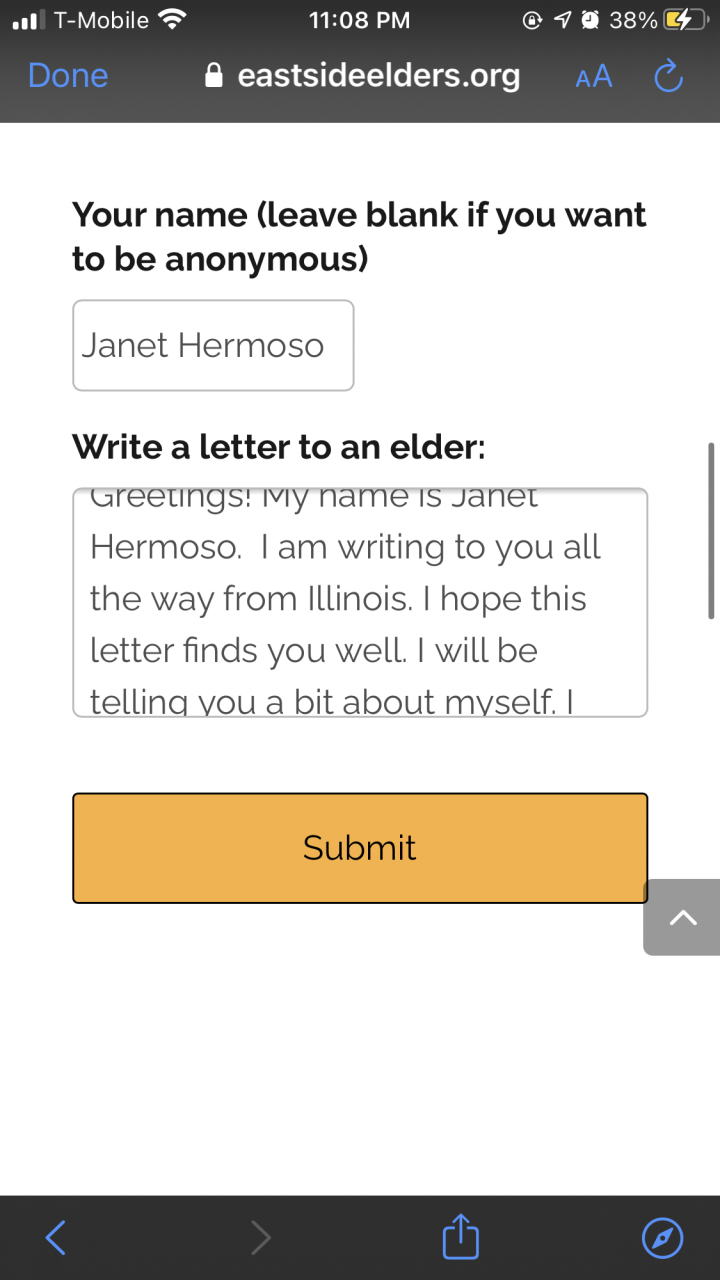Tap the "Write a letter to an elder" label
Image resolution: width=720 pixels, height=1280 pixels.
tap(278, 447)
